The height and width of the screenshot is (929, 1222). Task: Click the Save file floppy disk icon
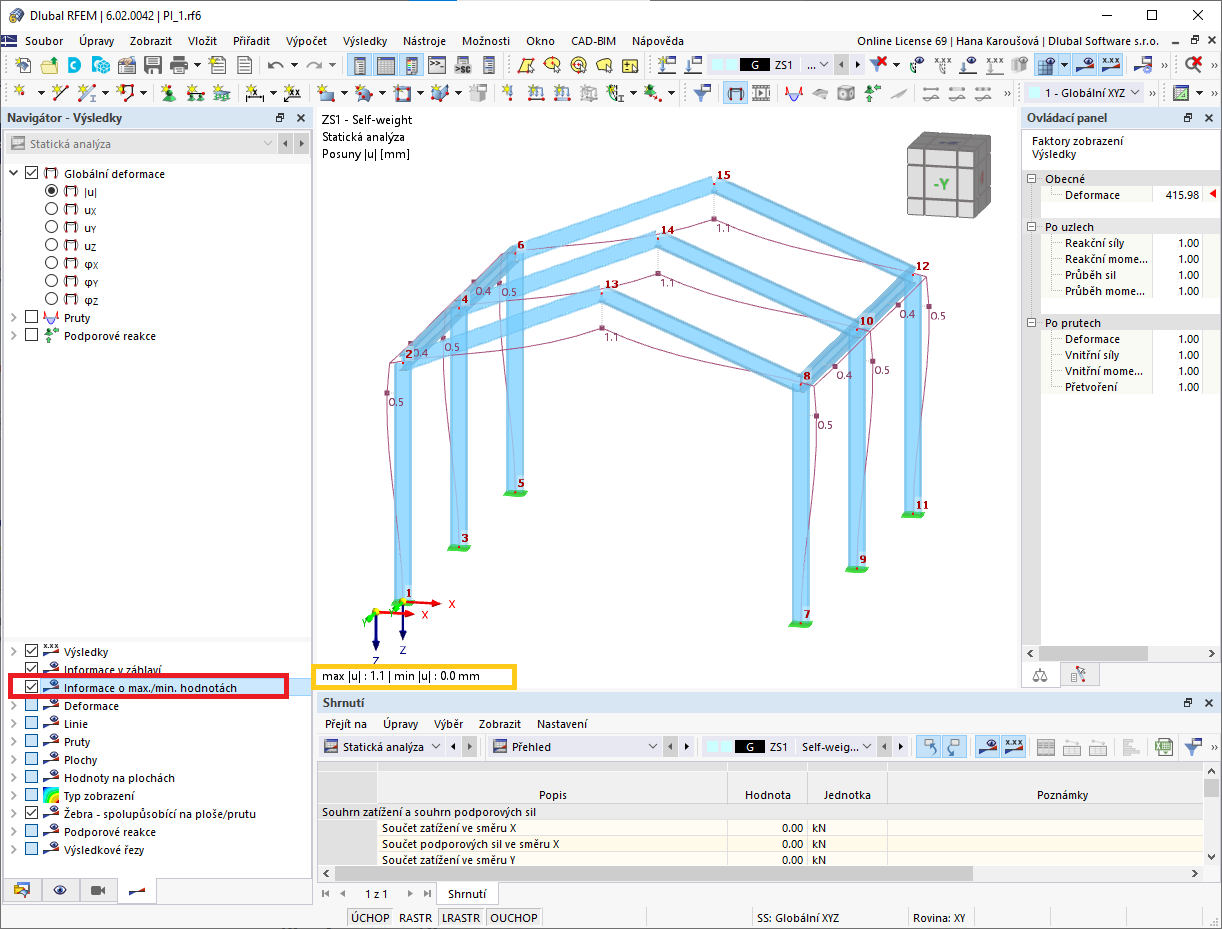153,65
